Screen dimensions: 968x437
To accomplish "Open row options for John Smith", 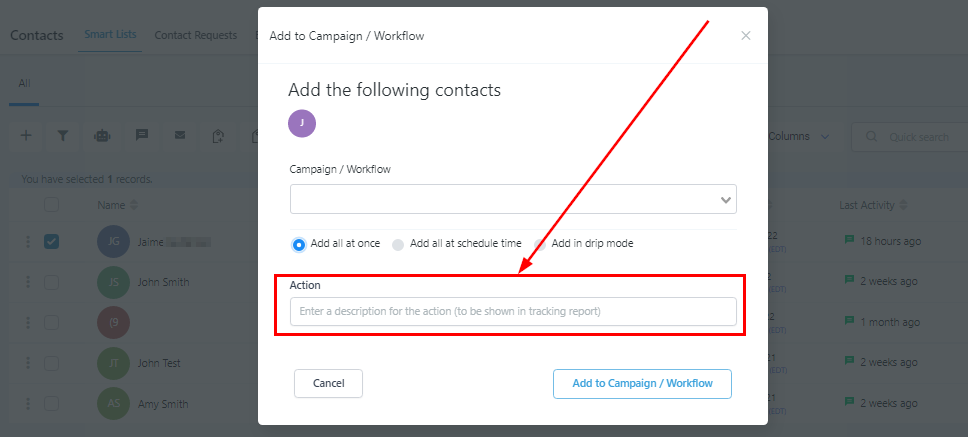I will 28,282.
